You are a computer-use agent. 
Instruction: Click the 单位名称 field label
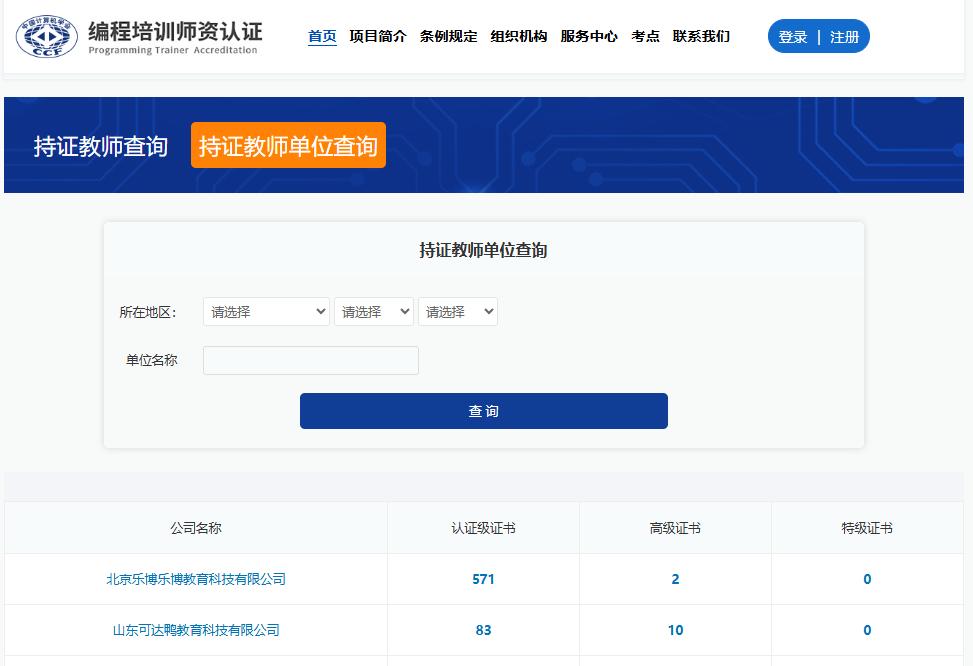point(151,360)
